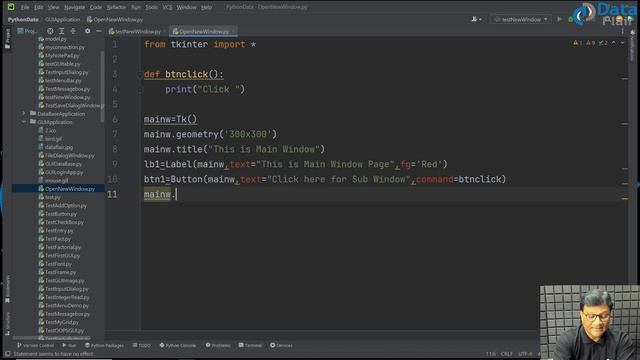
Task: Select model.py in project tree
Action: click(x=52, y=39)
